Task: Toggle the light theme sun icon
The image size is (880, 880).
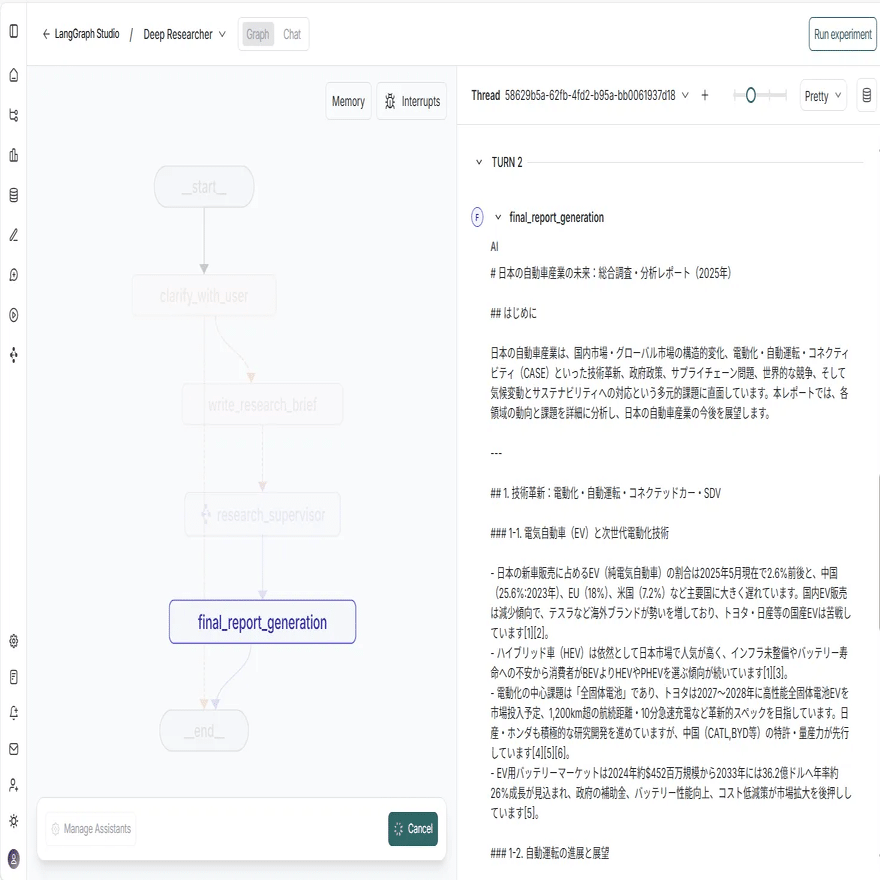Action: pos(14,821)
